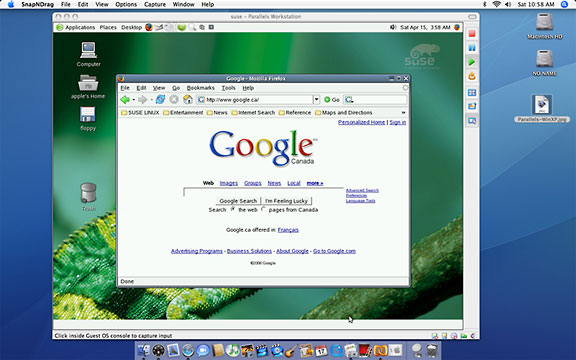Viewport: 576px width, 360px height.
Task: Open Reference bookmarks folder
Action: [295, 112]
